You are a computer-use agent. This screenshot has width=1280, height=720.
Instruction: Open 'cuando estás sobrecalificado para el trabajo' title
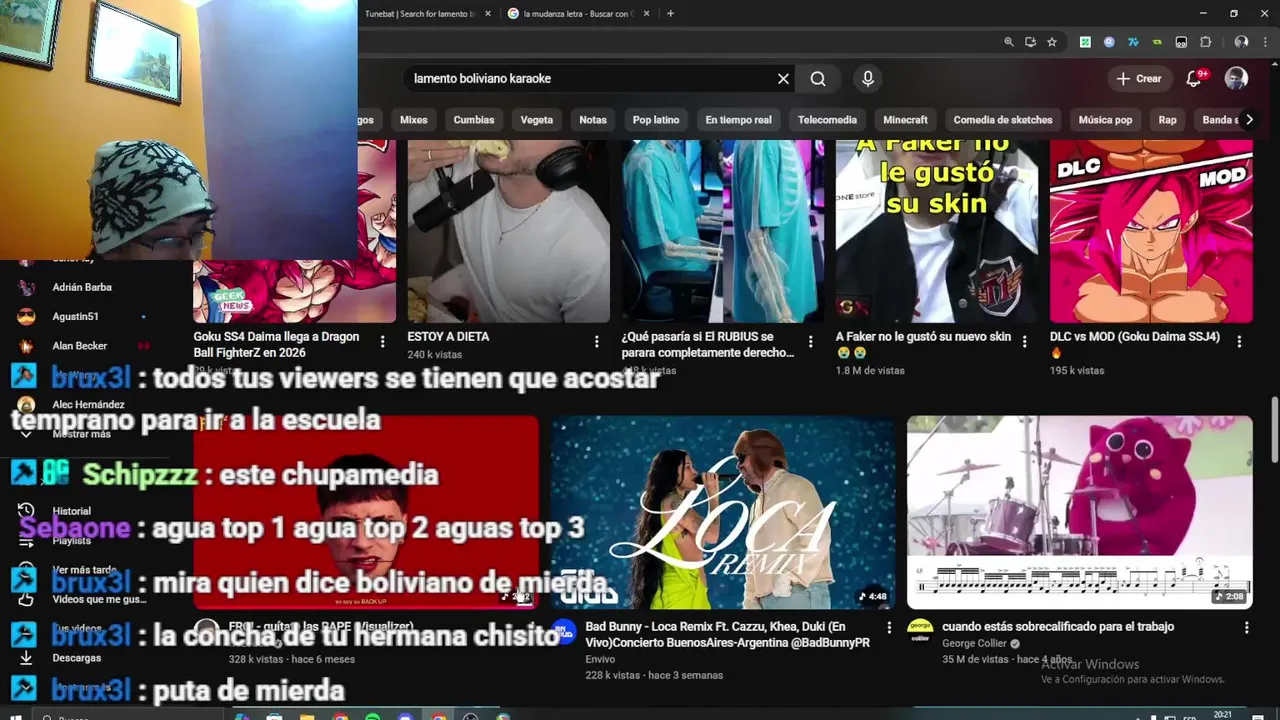[x=1058, y=627]
